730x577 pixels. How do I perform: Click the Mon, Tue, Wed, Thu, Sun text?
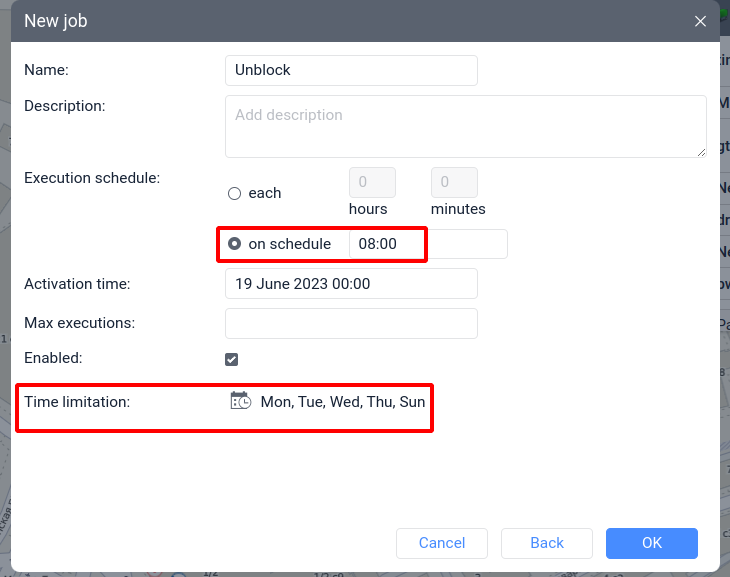[342, 402]
